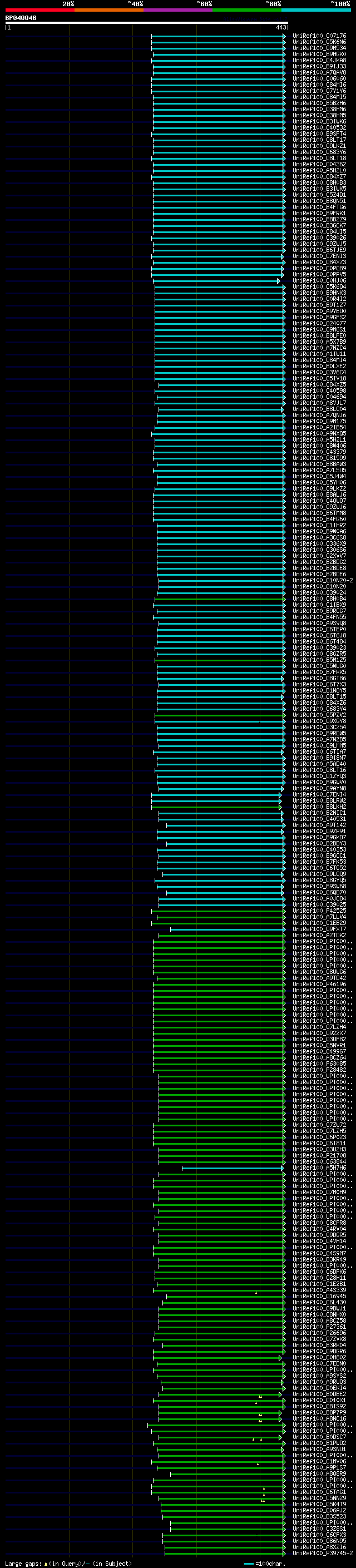This screenshot has height=1568, width=356.
Task: Select the UniRef100_Q9AYN8 label
Action: tap(319, 788)
